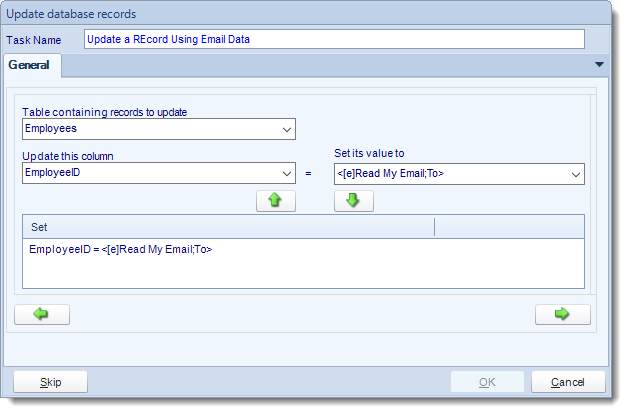This screenshot has height=413, width=627.
Task: Open the 'Set its value to' dropdown
Action: coord(575,174)
